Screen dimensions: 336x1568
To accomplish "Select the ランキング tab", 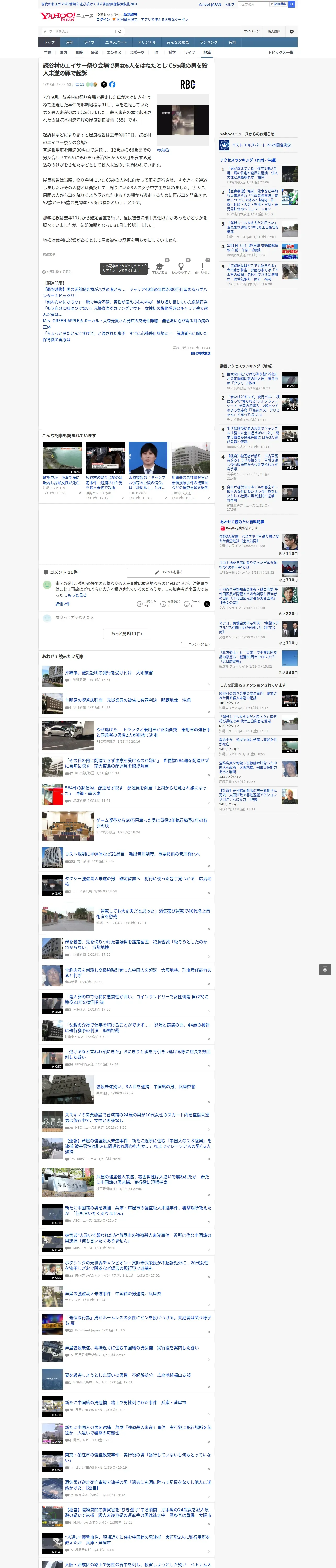I will point(209,43).
